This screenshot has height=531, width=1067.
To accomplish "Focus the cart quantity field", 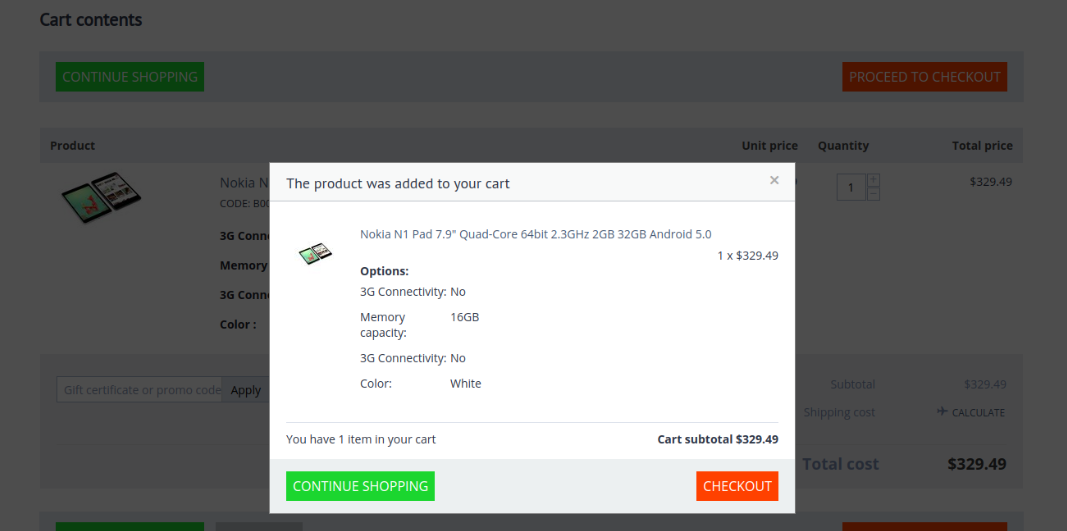I will pos(851,187).
